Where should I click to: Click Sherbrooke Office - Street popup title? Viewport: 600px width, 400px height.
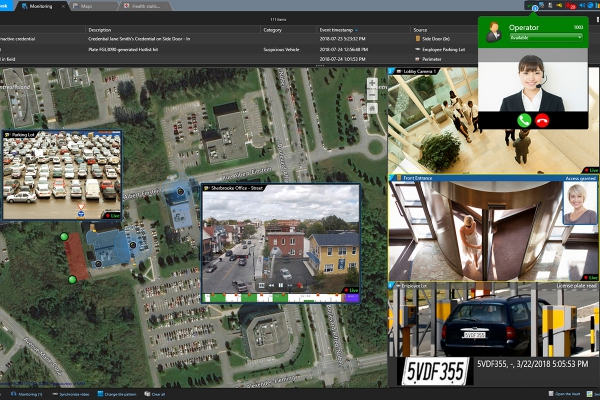pyautogui.click(x=237, y=188)
